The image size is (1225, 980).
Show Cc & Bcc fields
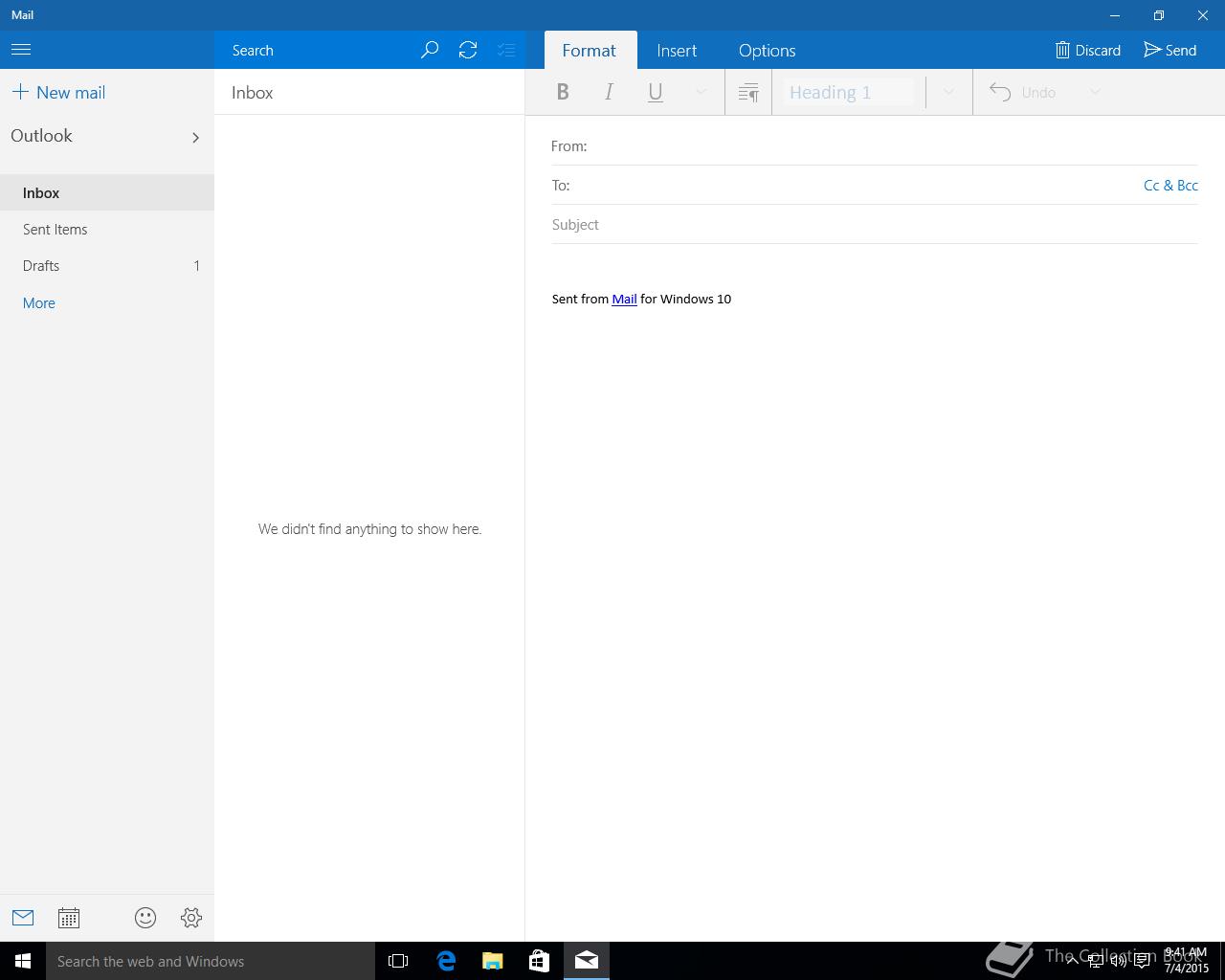[x=1170, y=185]
